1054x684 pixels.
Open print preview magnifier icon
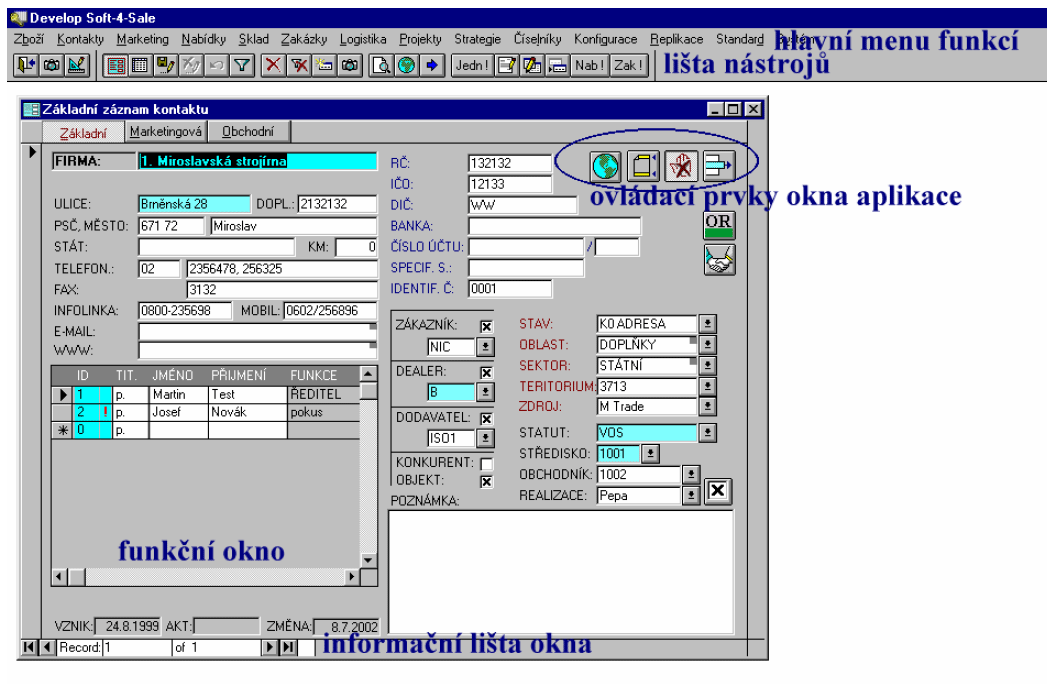point(382,66)
